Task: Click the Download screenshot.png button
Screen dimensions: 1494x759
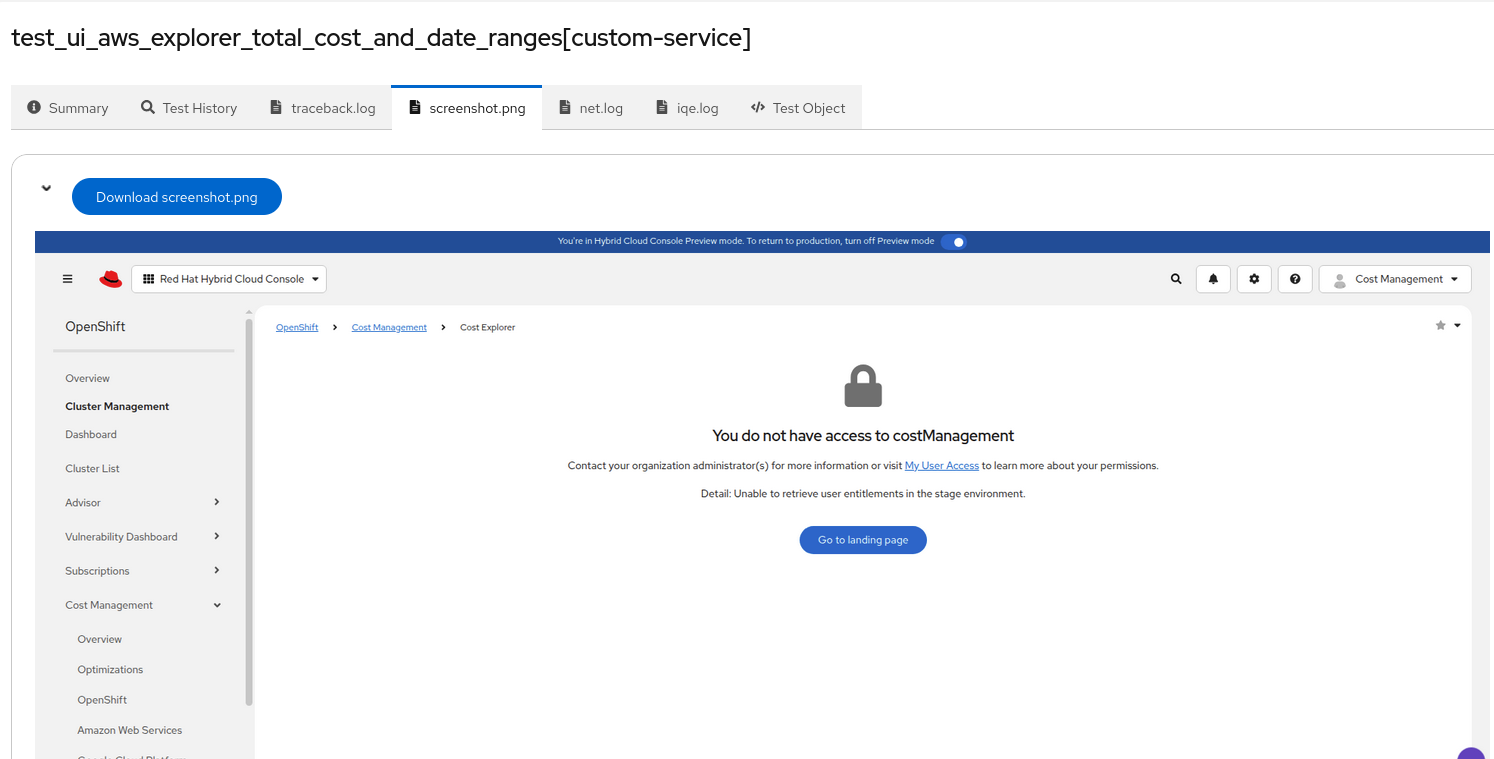Action: 177,197
